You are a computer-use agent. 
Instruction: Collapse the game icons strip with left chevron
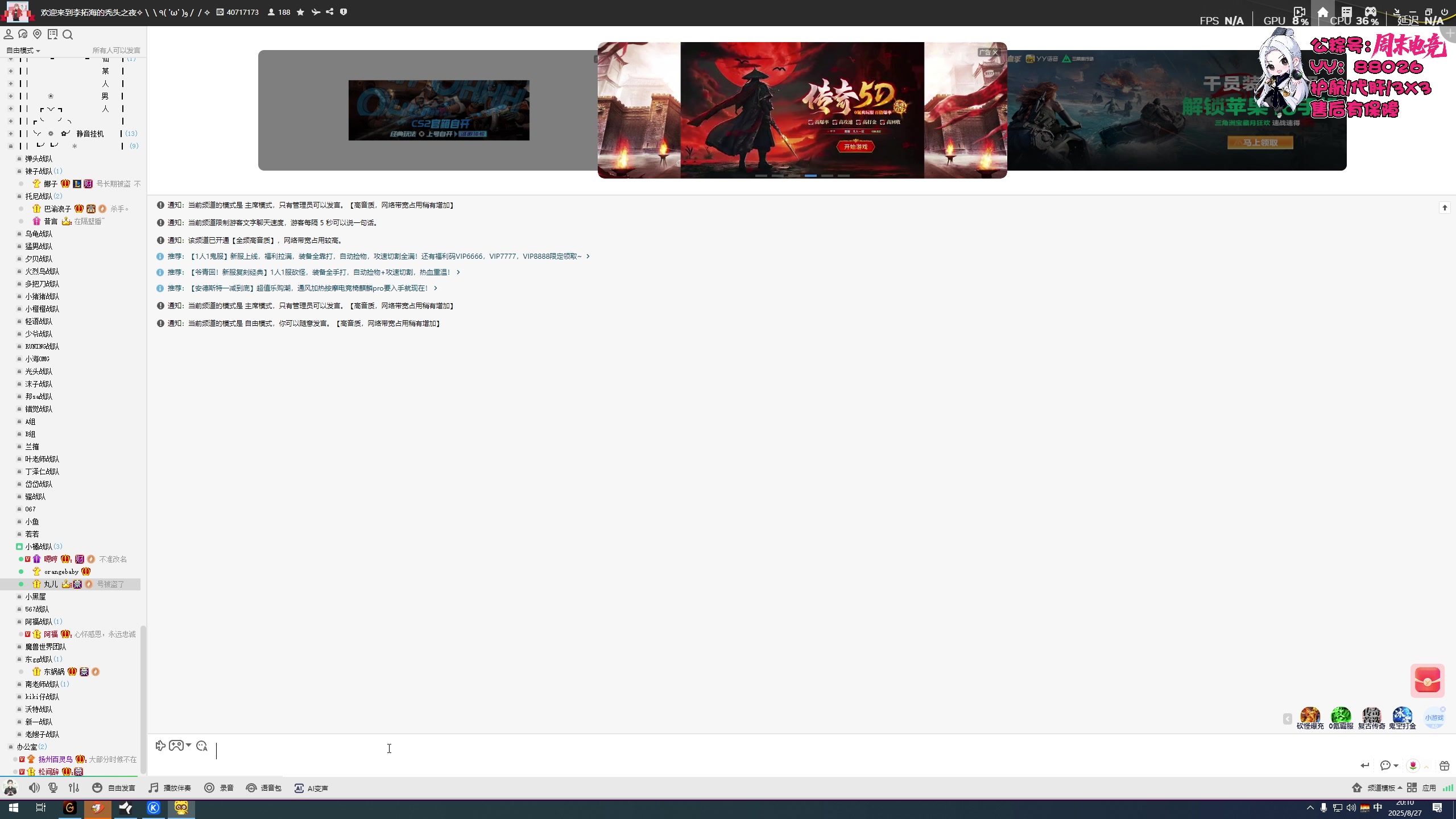click(1288, 719)
